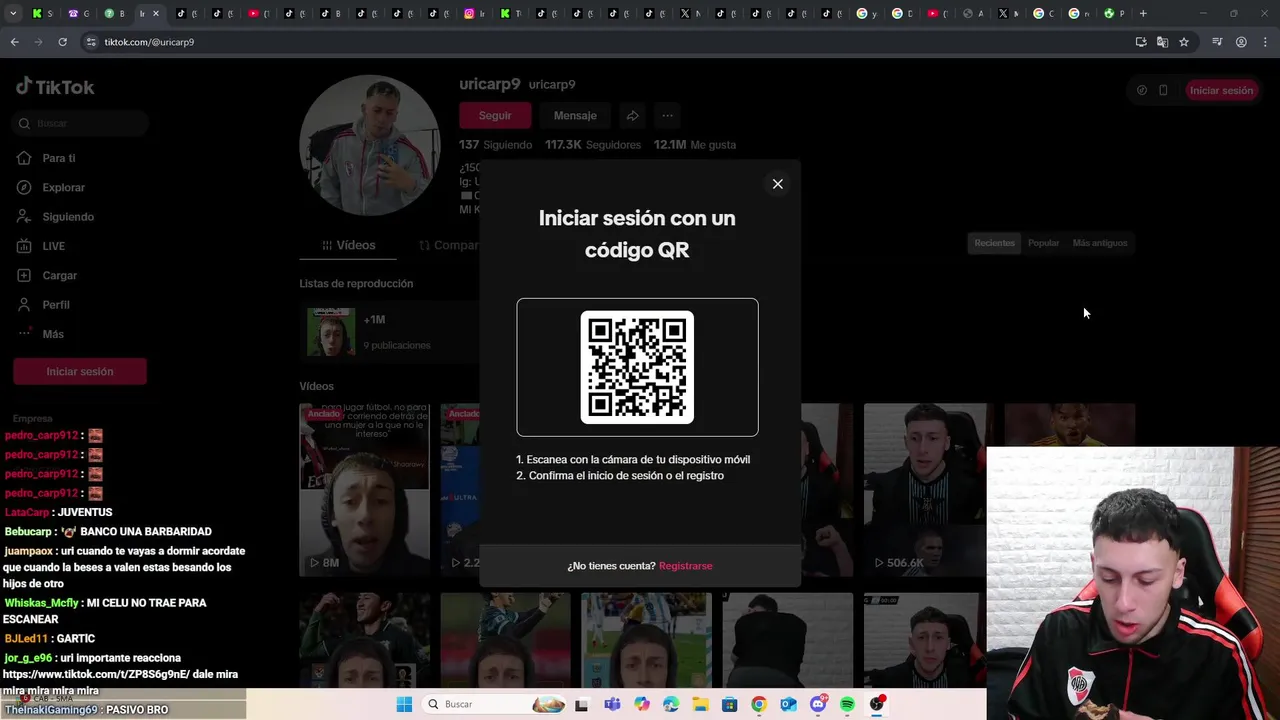Open Chrome profile avatar icon

pos(1241,42)
